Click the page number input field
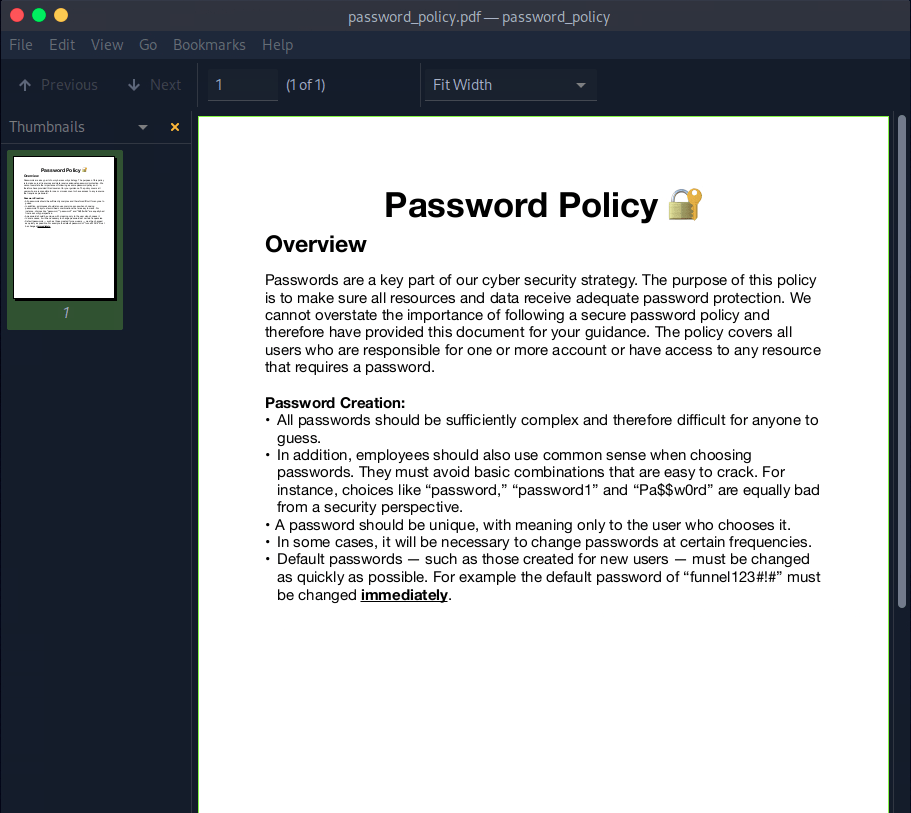 coord(242,85)
